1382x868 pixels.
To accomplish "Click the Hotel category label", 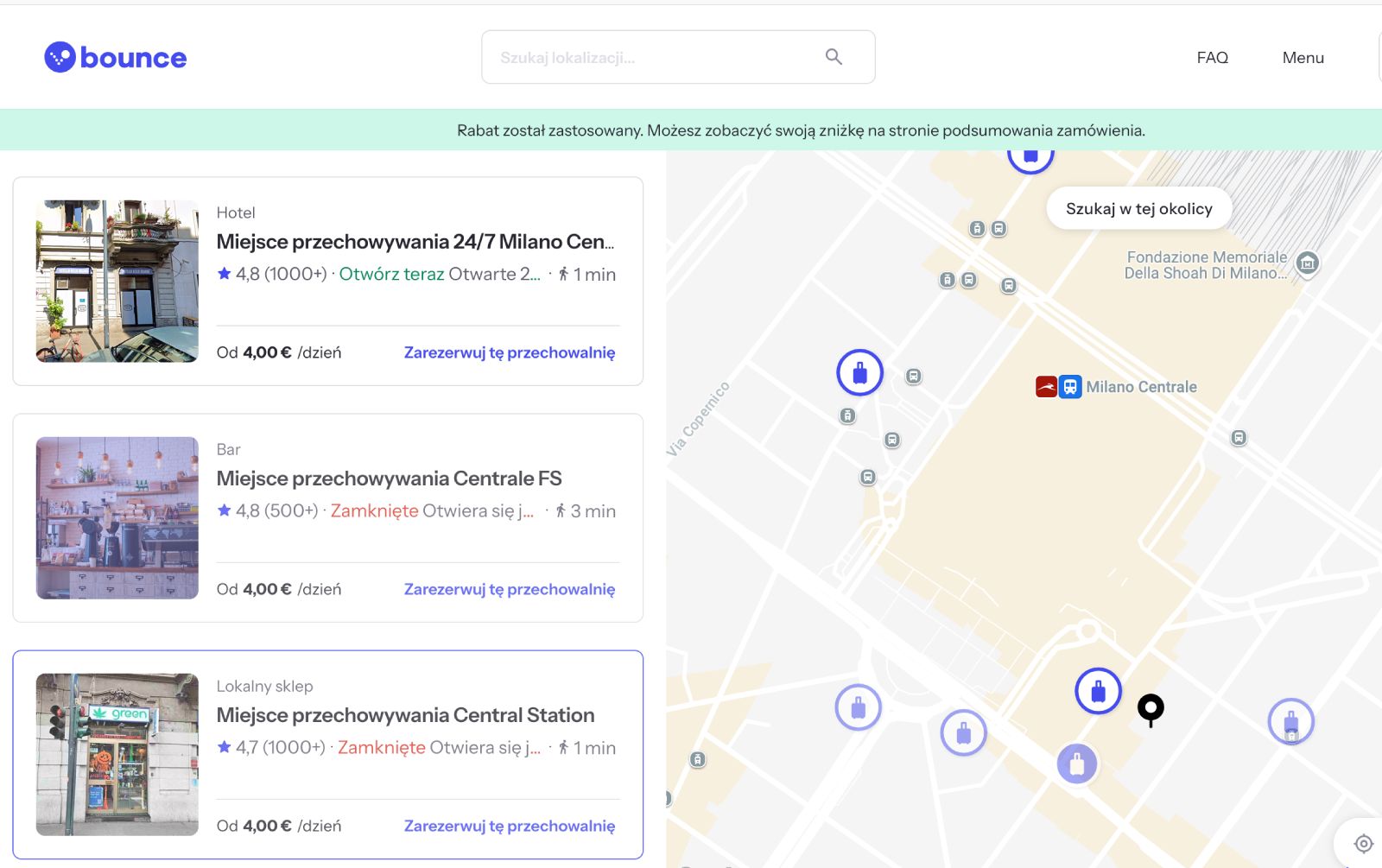I will tap(236, 212).
